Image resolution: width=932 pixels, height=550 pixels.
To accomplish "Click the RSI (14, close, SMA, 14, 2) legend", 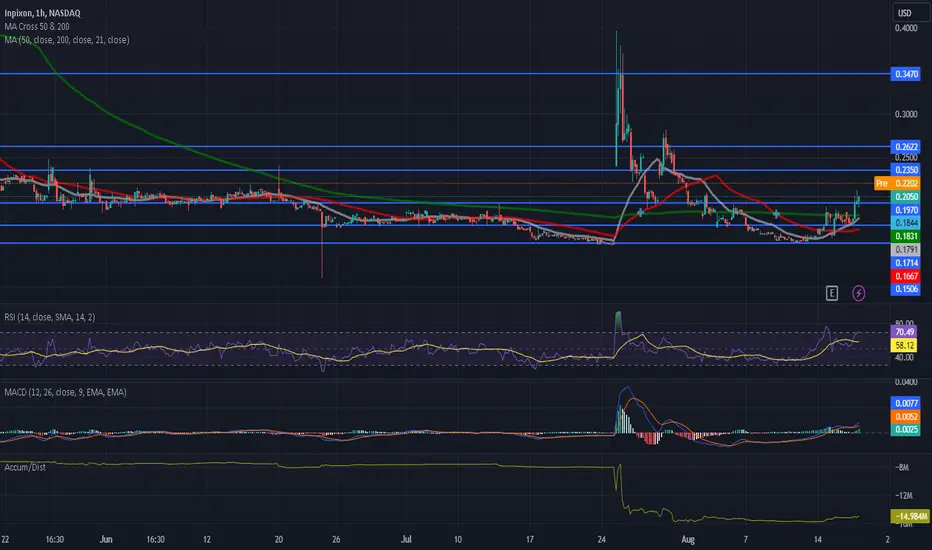I will 49,317.
